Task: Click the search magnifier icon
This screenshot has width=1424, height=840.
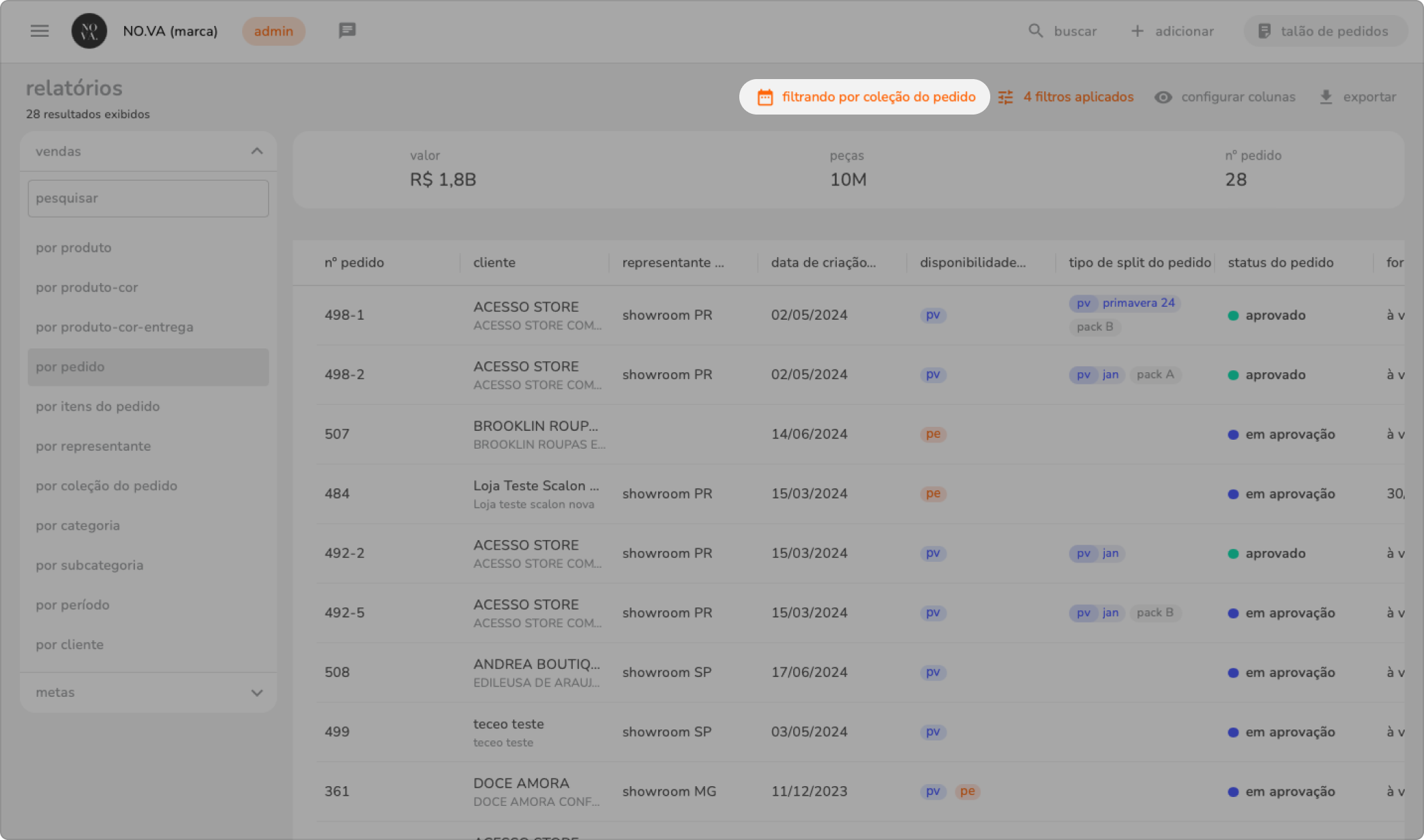Action: point(1035,31)
